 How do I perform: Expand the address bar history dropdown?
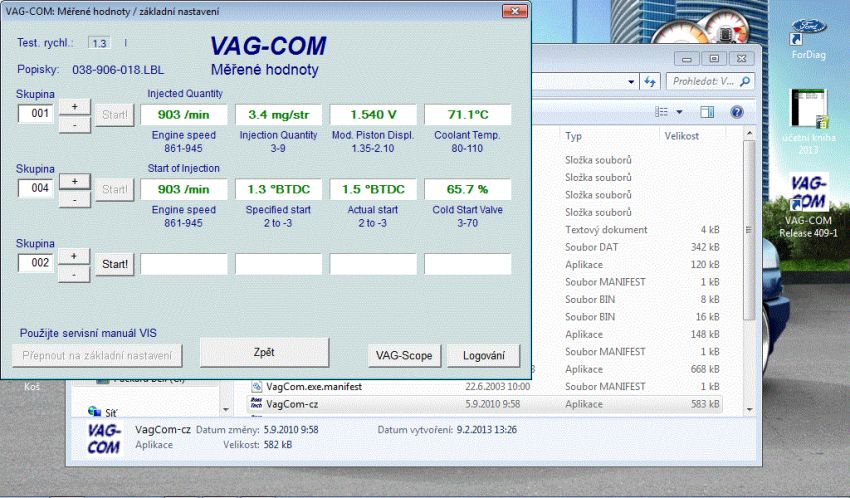[630, 82]
